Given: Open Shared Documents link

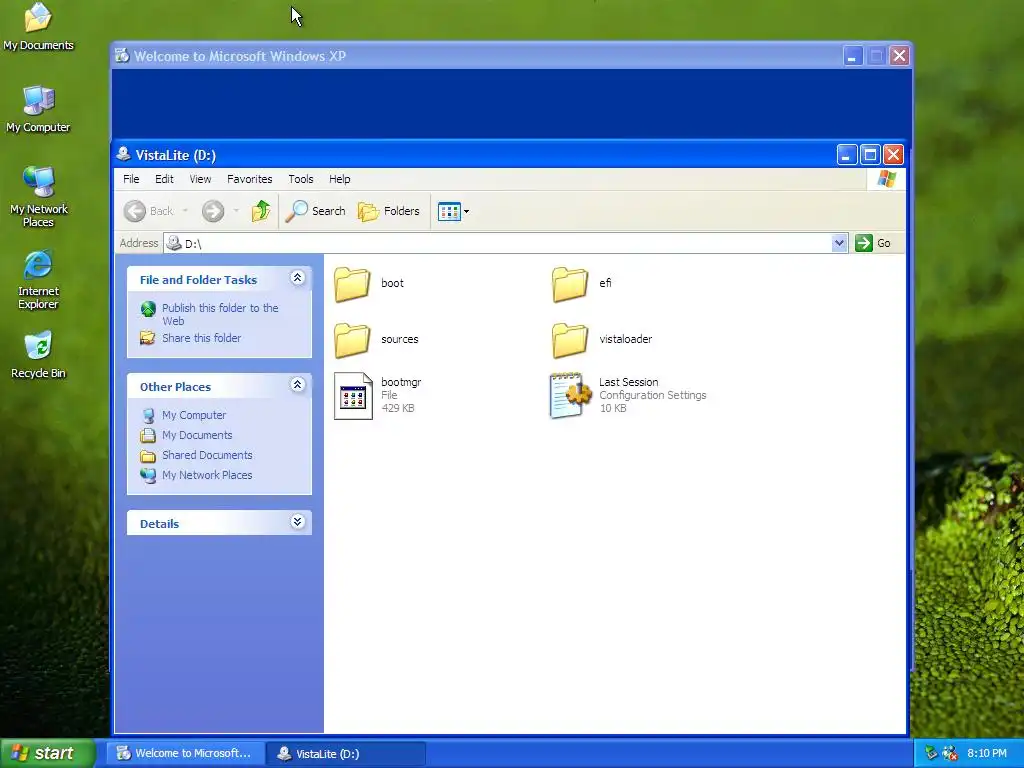Looking at the screenshot, I should tap(207, 455).
